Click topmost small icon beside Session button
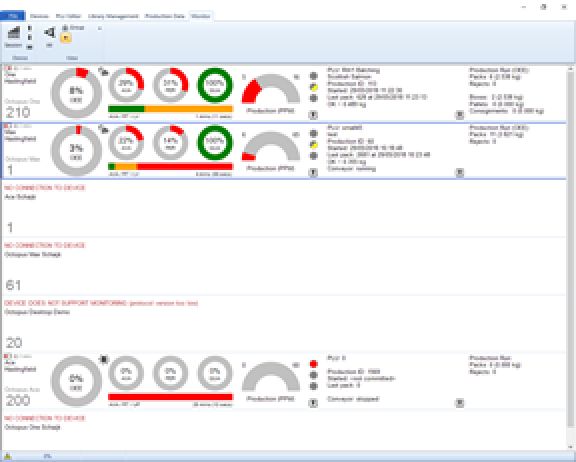The width and height of the screenshot is (576, 462). pyautogui.click(x=30, y=28)
